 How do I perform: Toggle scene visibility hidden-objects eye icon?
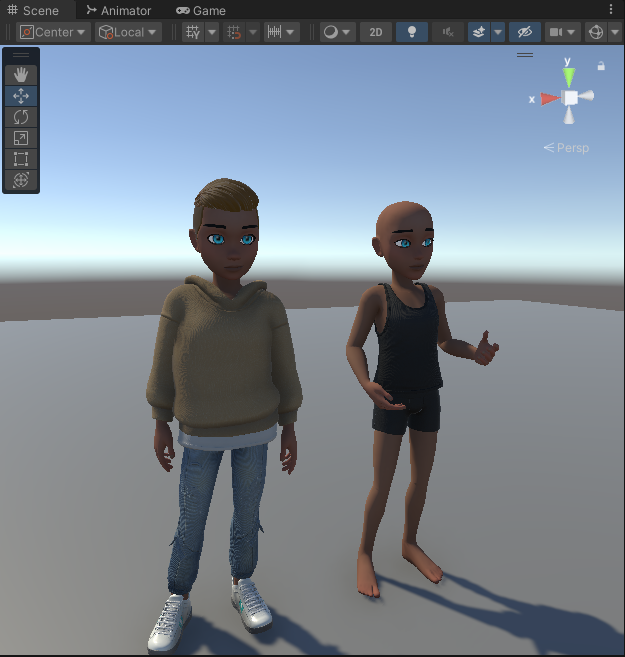525,32
